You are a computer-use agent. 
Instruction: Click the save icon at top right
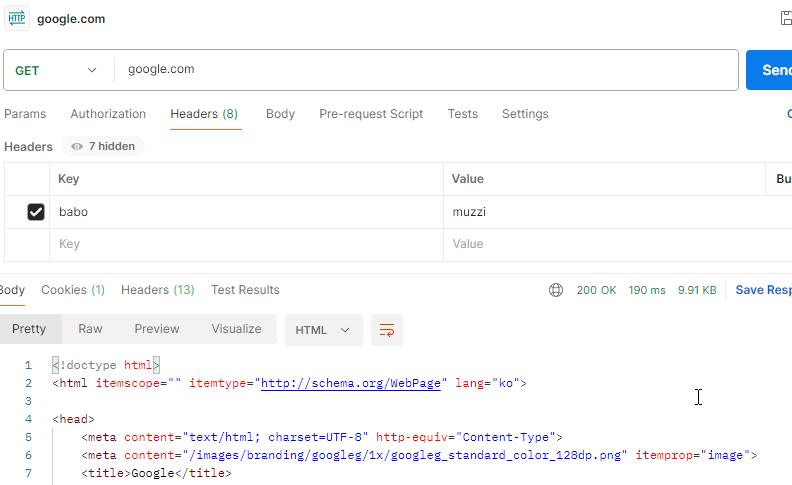coord(786,18)
